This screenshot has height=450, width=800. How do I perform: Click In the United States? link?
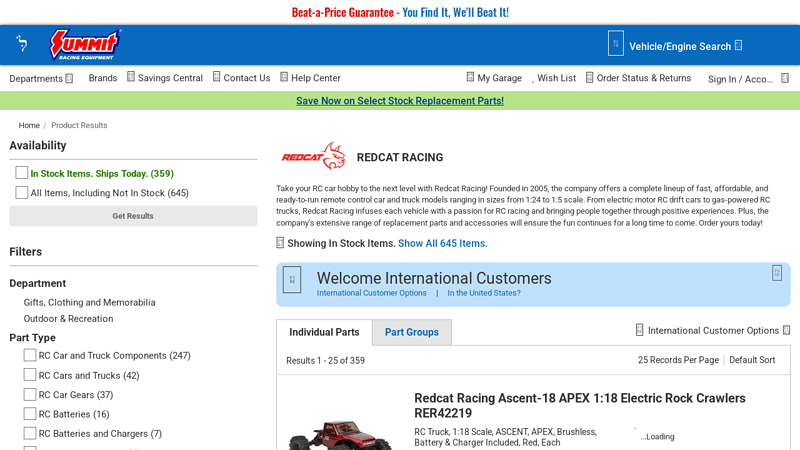point(484,293)
